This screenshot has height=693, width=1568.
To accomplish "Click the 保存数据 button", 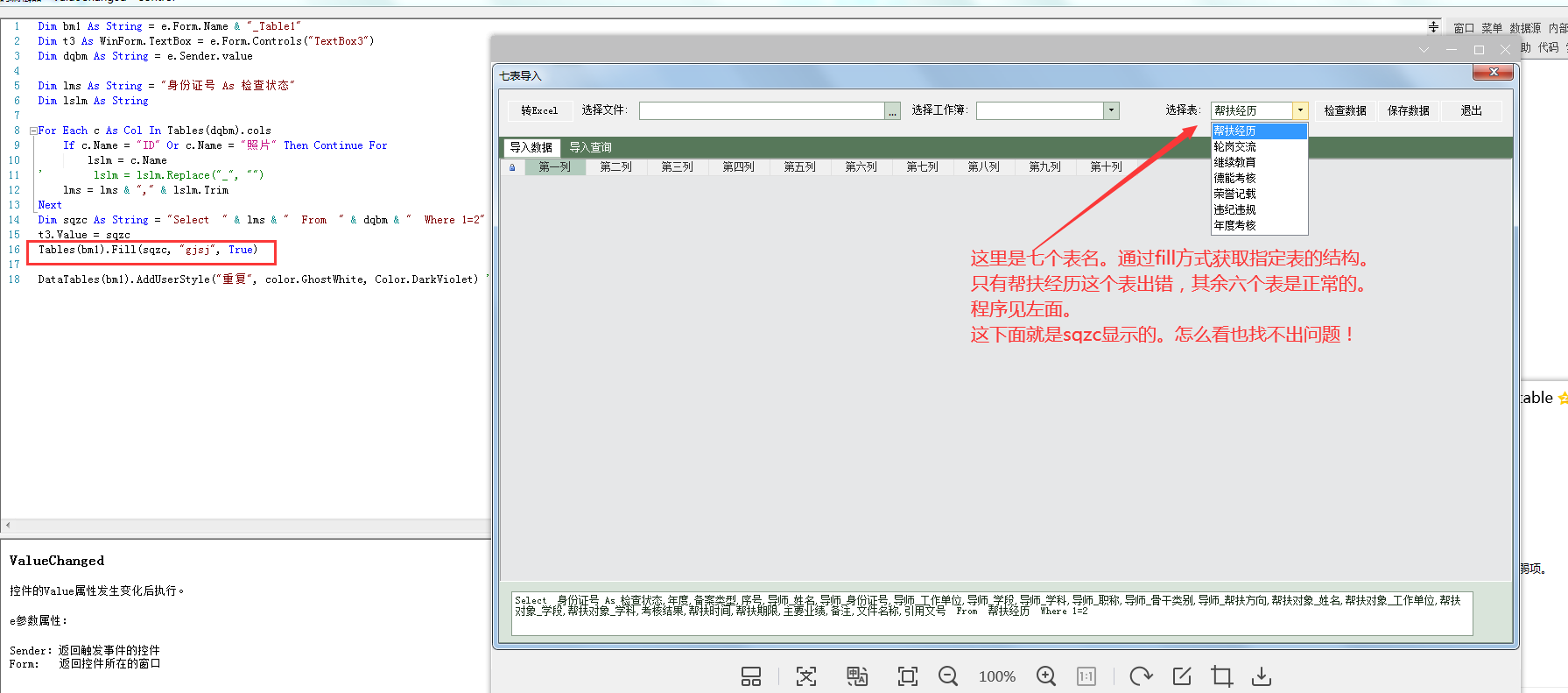I will pos(1408,110).
